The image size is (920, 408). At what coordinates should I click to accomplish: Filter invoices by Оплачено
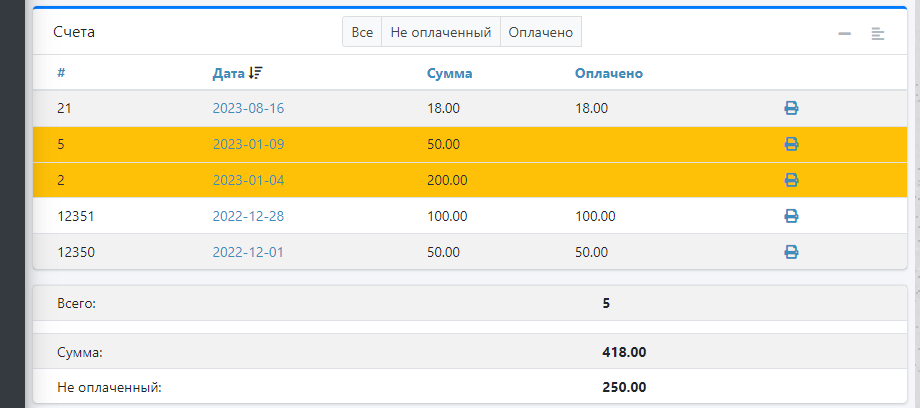pyautogui.click(x=540, y=32)
